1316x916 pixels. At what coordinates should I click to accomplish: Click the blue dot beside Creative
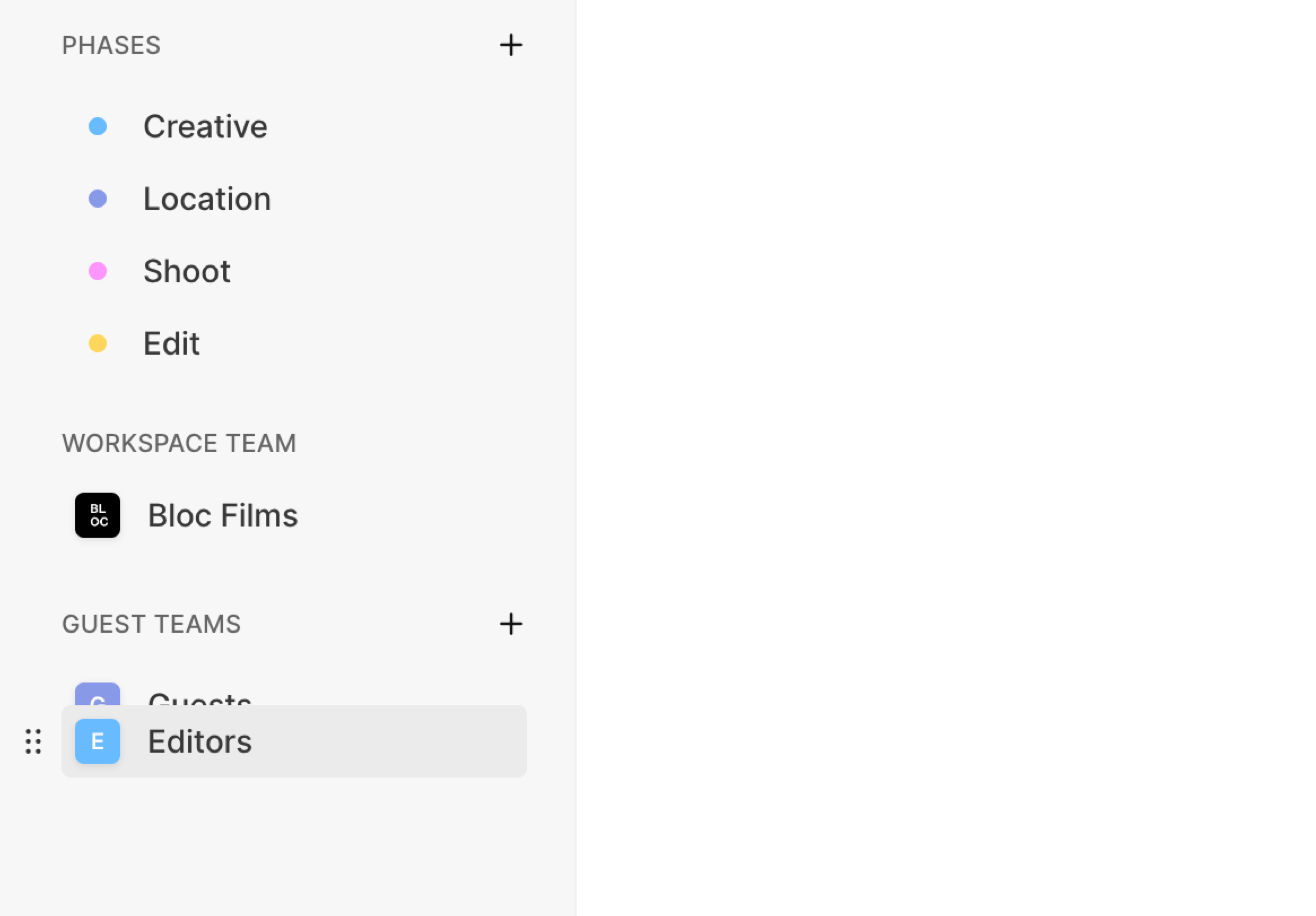(98, 126)
